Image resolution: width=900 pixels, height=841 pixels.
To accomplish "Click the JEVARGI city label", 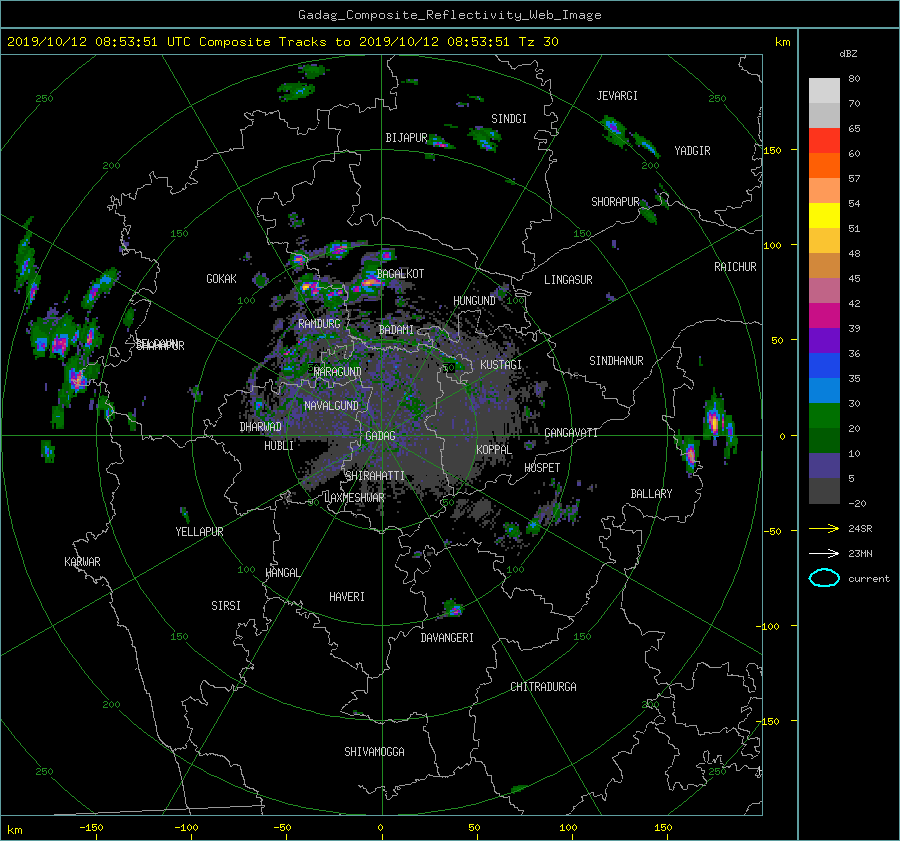I will click(x=617, y=96).
